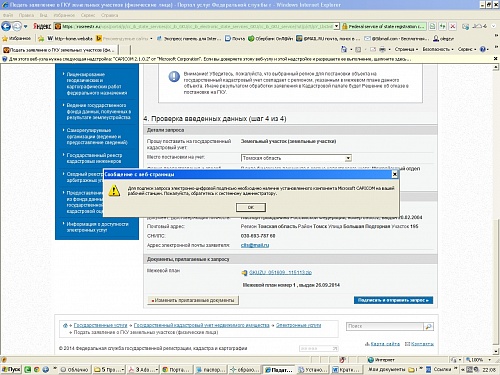500x375 pixels.
Task: Go back with the browser back arrow
Action: point(6,26)
